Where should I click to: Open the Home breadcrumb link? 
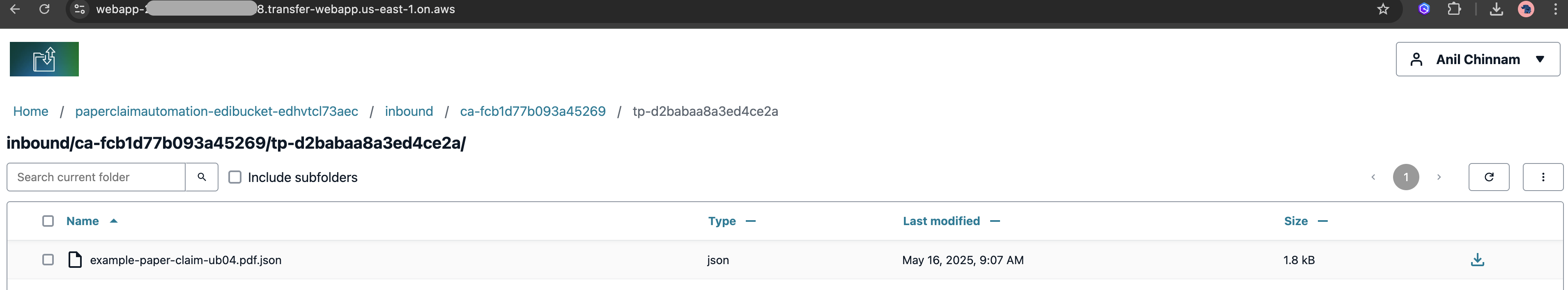[x=30, y=111]
